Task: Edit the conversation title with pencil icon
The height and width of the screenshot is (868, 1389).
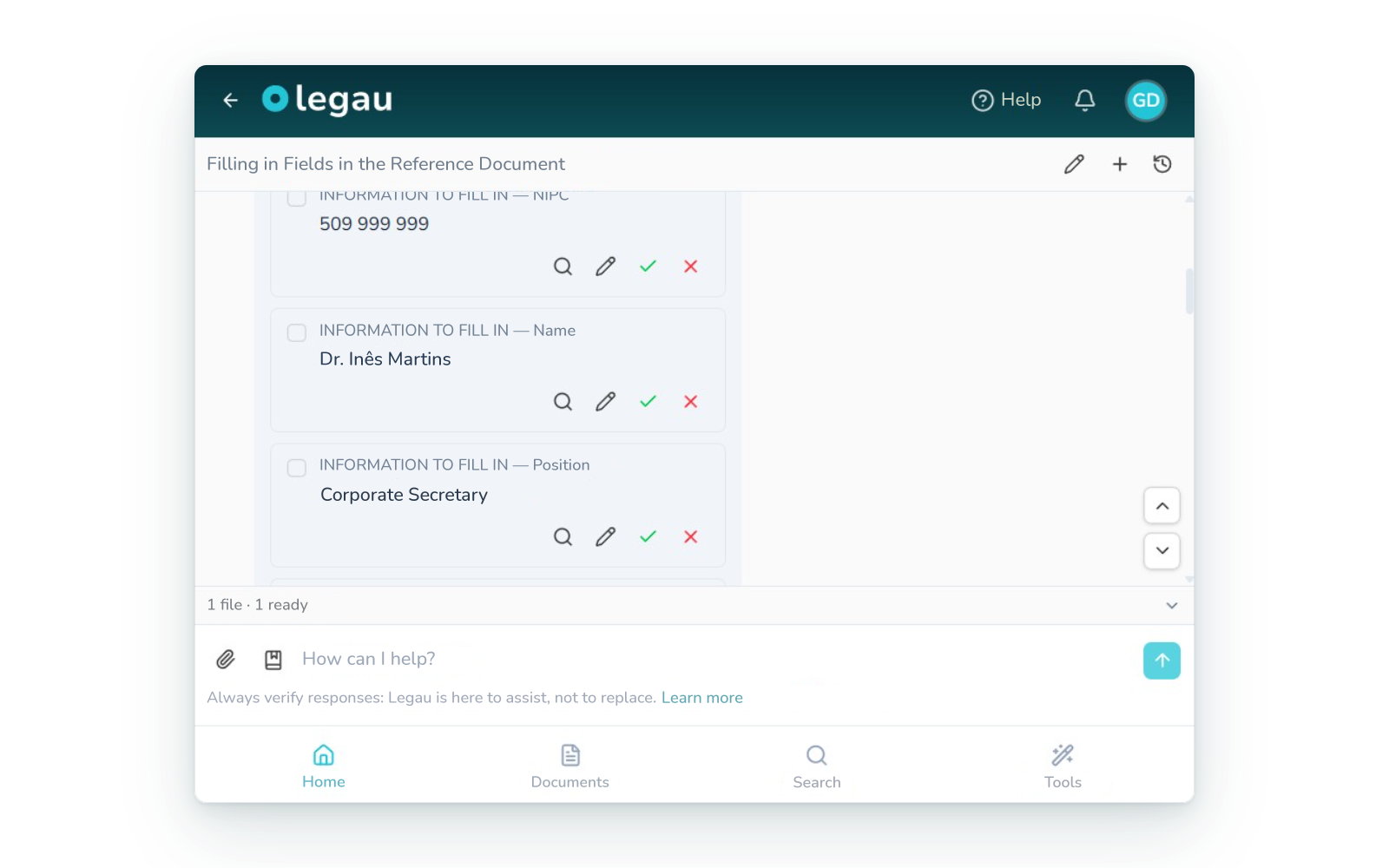Action: [1074, 164]
